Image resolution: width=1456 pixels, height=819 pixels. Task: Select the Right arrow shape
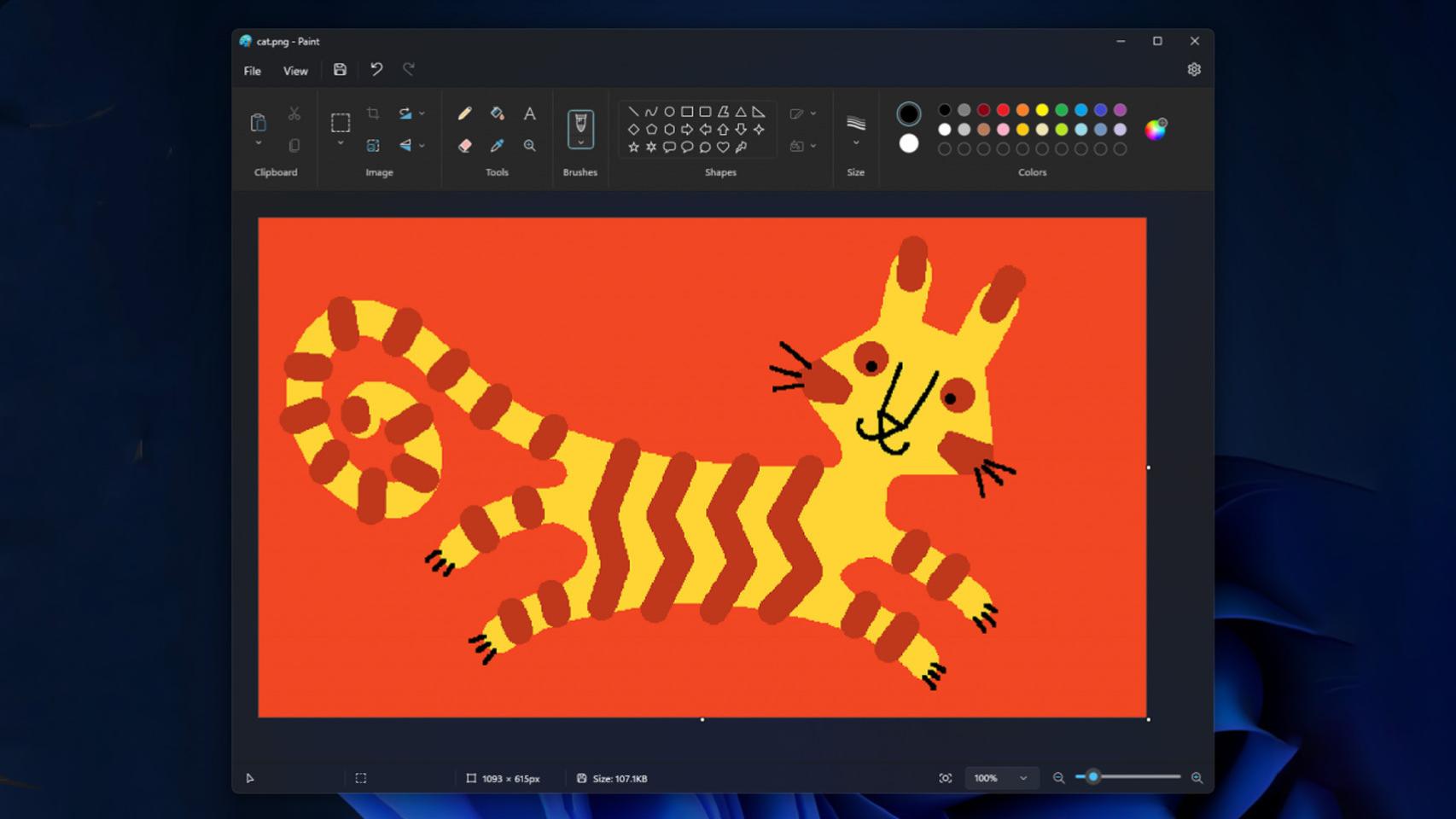click(687, 130)
